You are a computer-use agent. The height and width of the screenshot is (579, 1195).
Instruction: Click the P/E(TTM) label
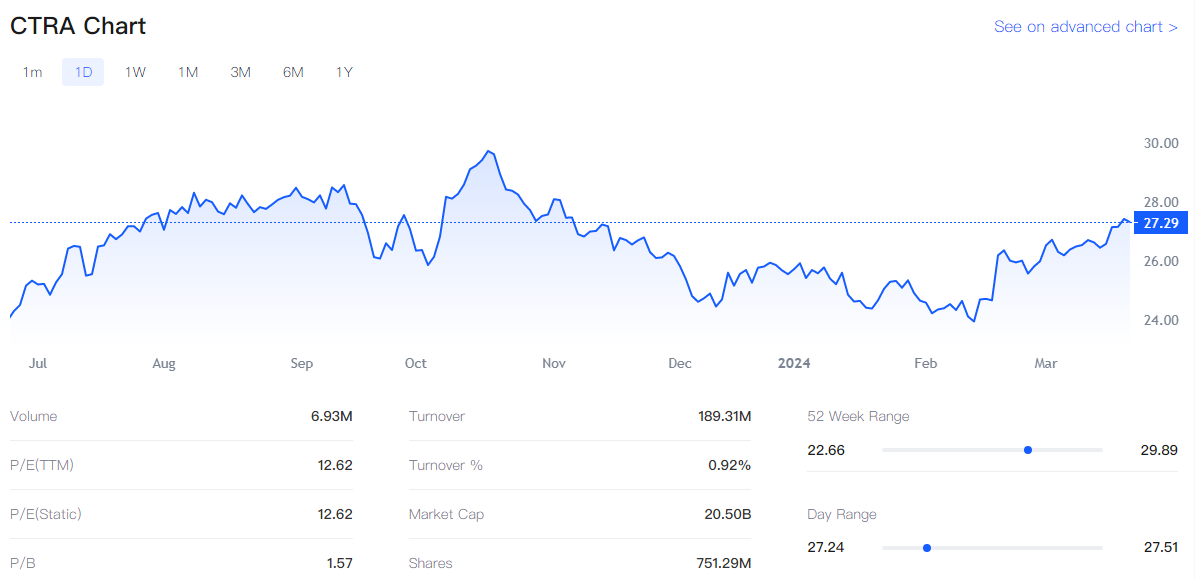point(42,465)
